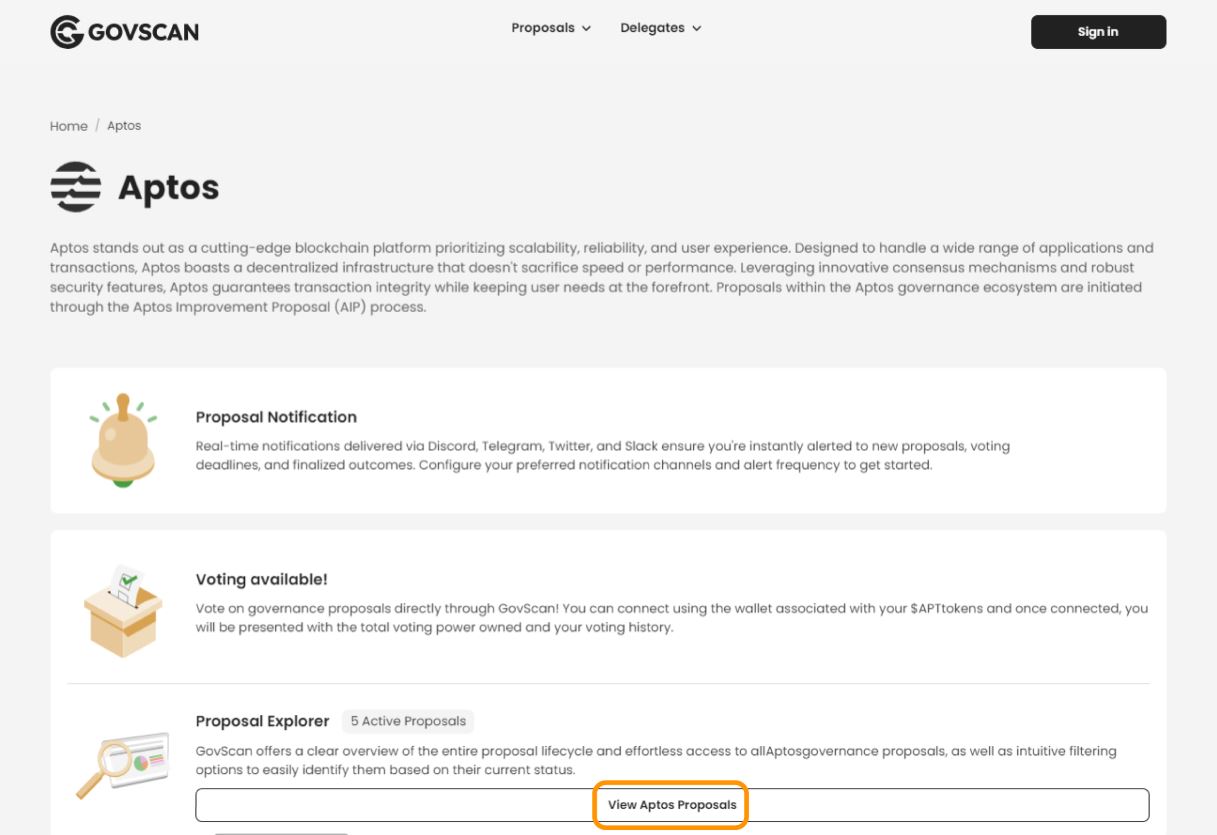This screenshot has width=1217, height=835.
Task: Click the Sign in button
Action: pyautogui.click(x=1097, y=31)
